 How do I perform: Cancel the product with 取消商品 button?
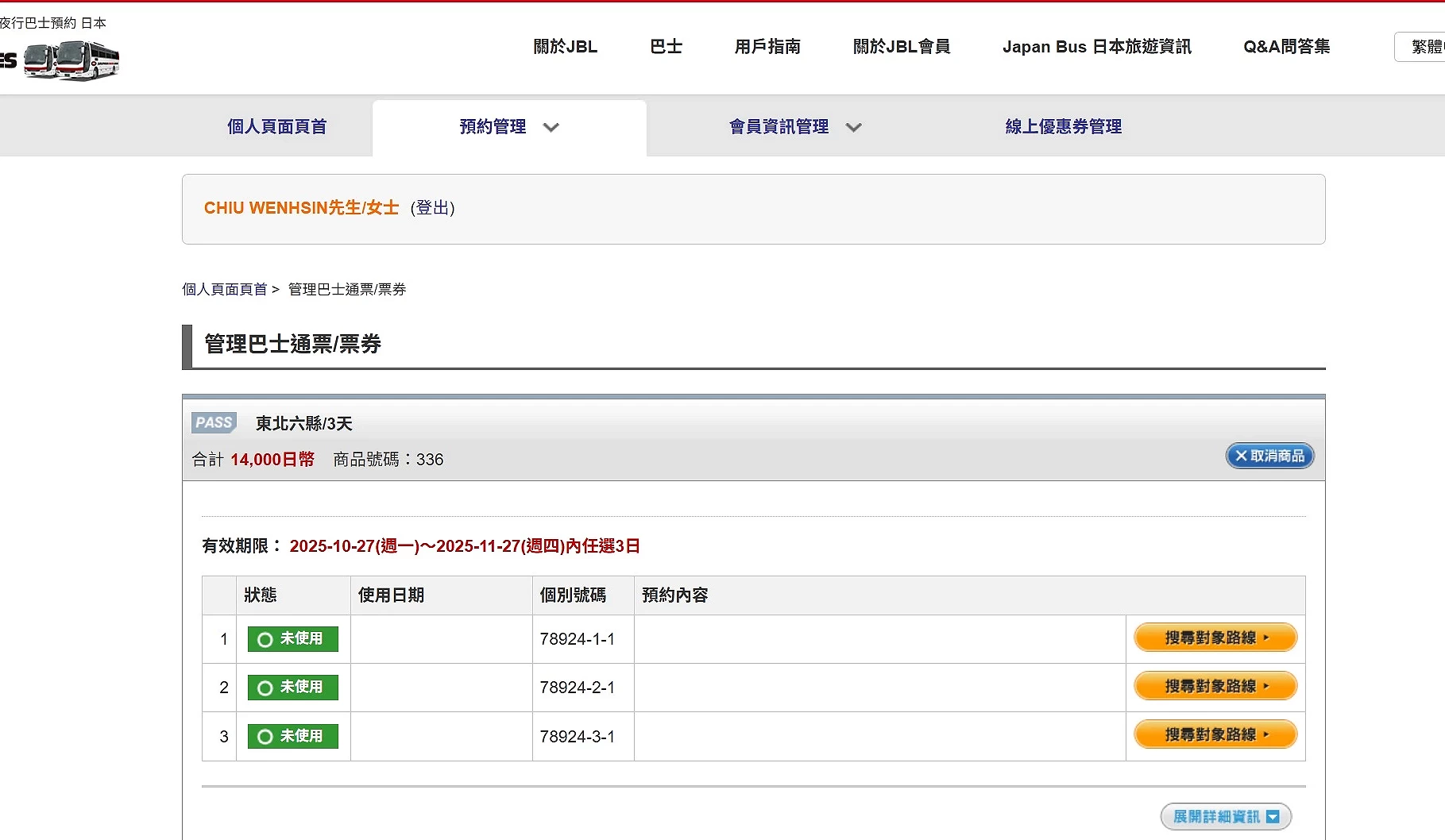coord(1269,456)
